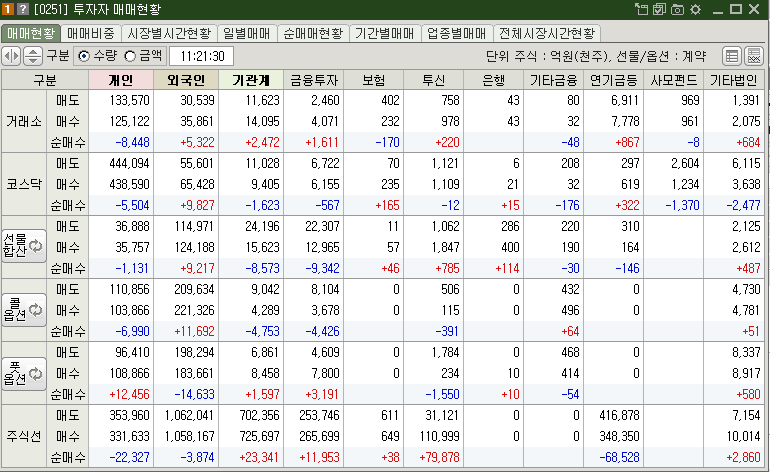The image size is (770, 472).
Task: Click the 사모펀드 column header
Action: coord(673,80)
